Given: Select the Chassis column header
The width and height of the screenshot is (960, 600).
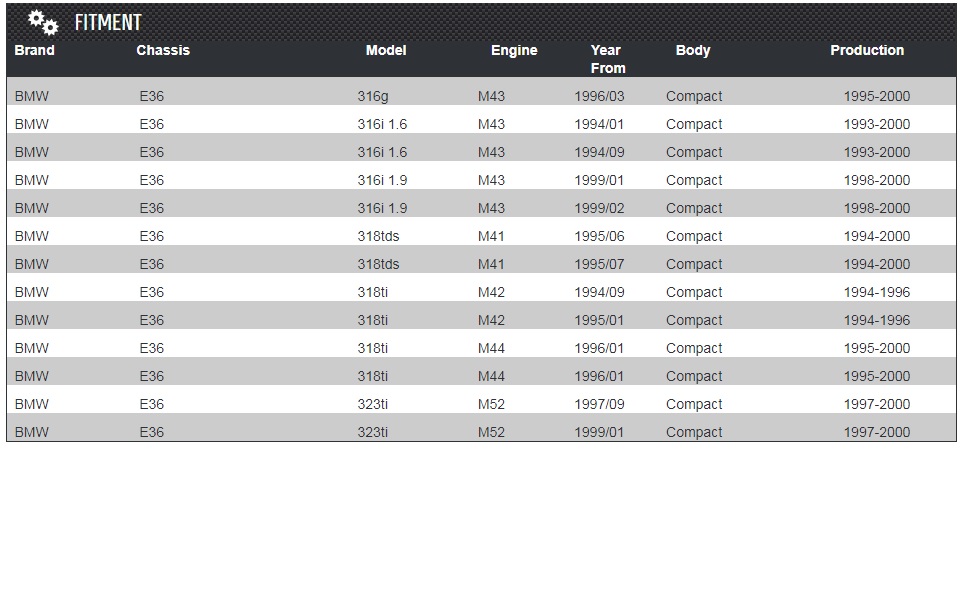Looking at the screenshot, I should coord(163,50).
